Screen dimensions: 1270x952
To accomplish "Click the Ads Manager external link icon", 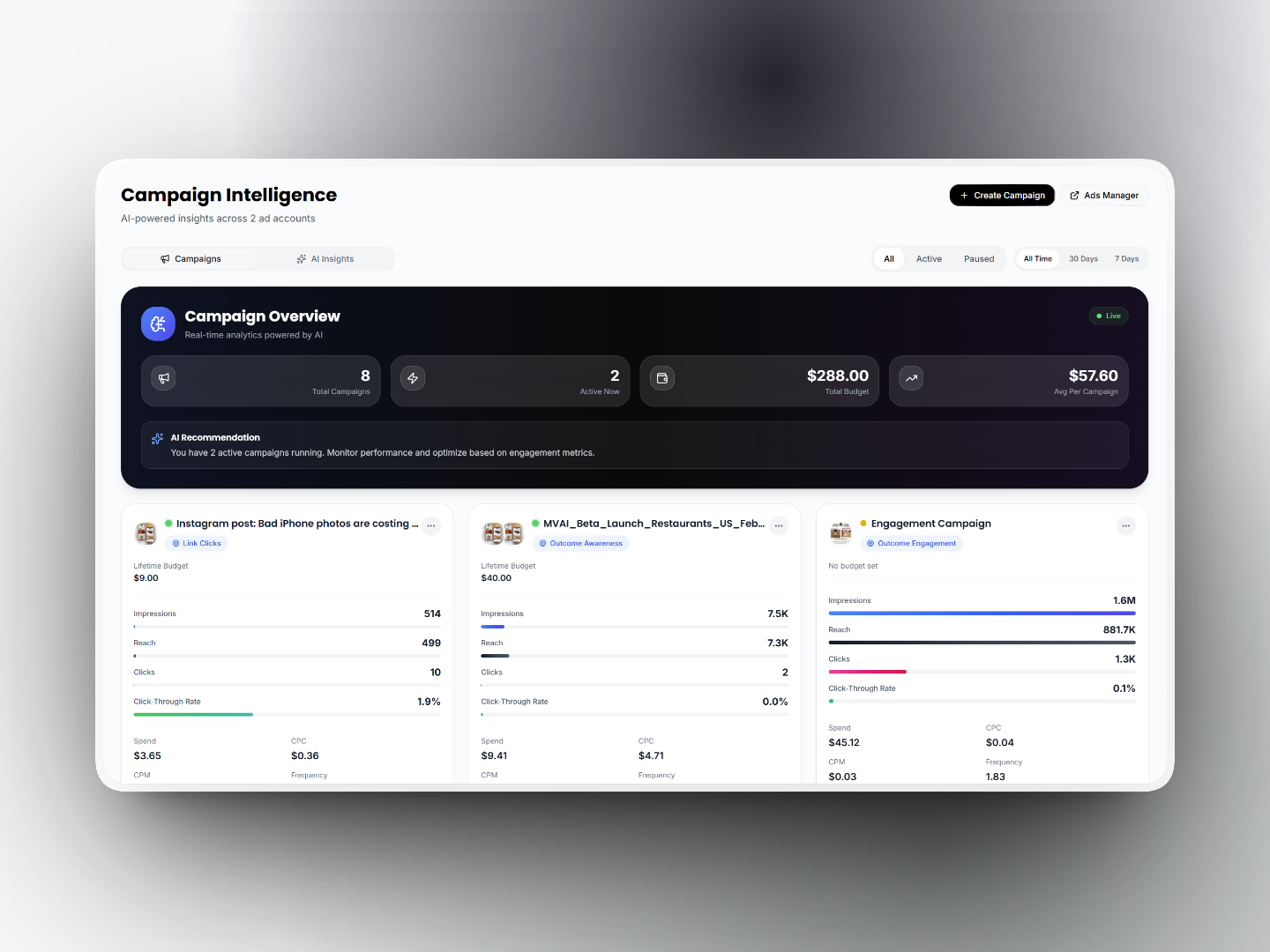I will coord(1074,195).
